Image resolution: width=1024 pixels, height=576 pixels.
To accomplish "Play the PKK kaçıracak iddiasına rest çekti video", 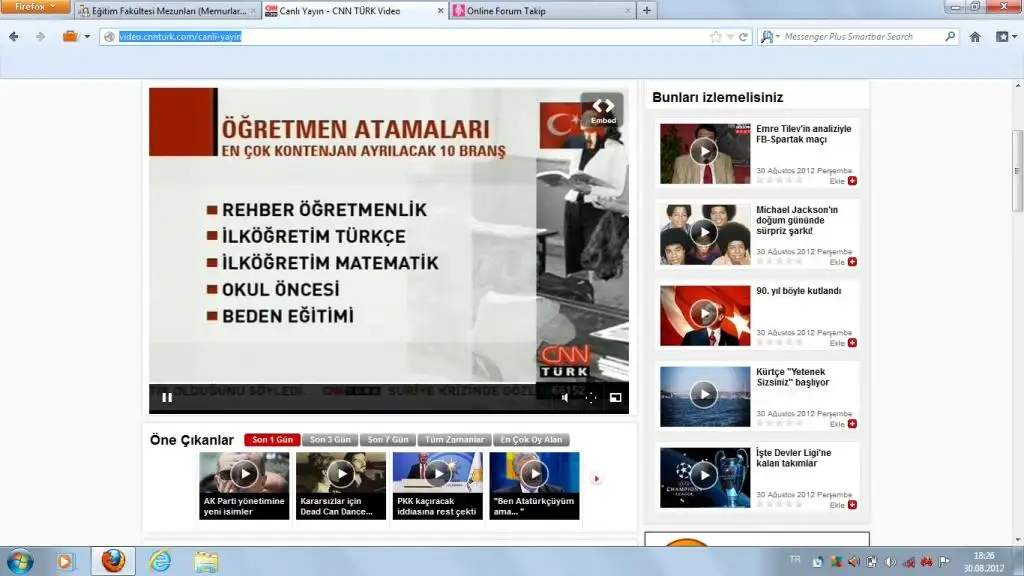I will [438, 473].
